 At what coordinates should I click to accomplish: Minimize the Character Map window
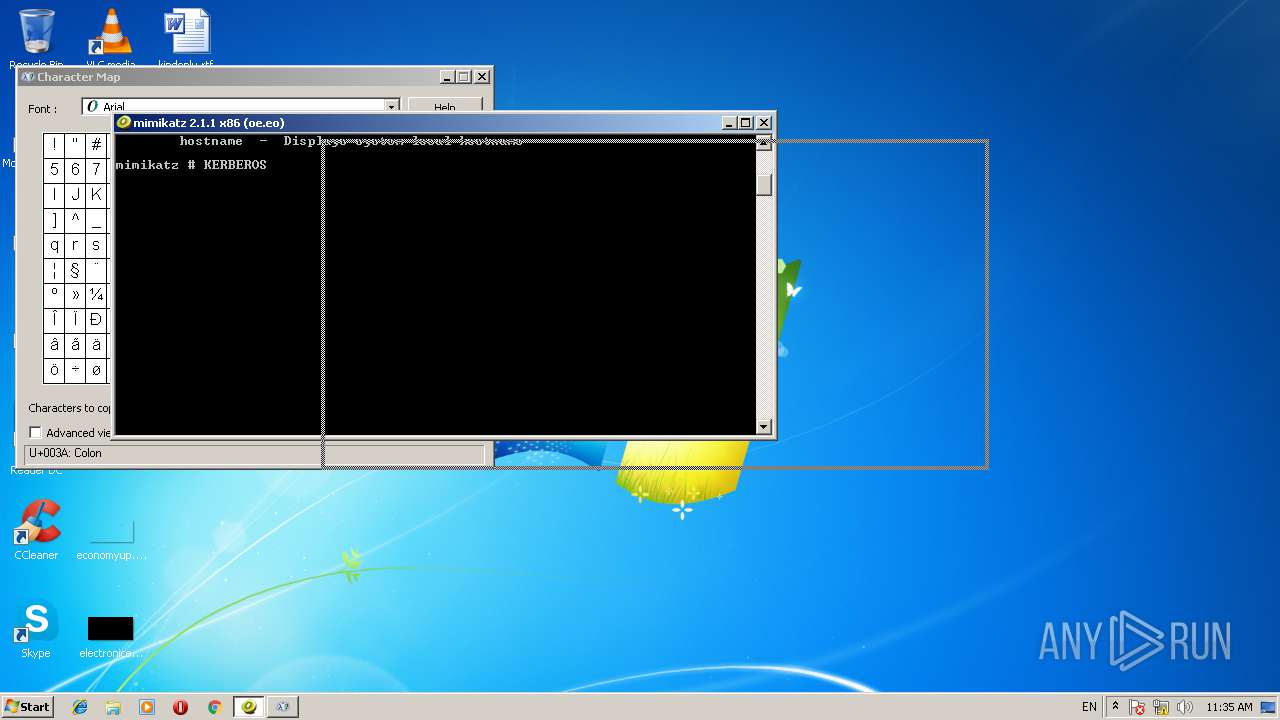click(x=447, y=77)
